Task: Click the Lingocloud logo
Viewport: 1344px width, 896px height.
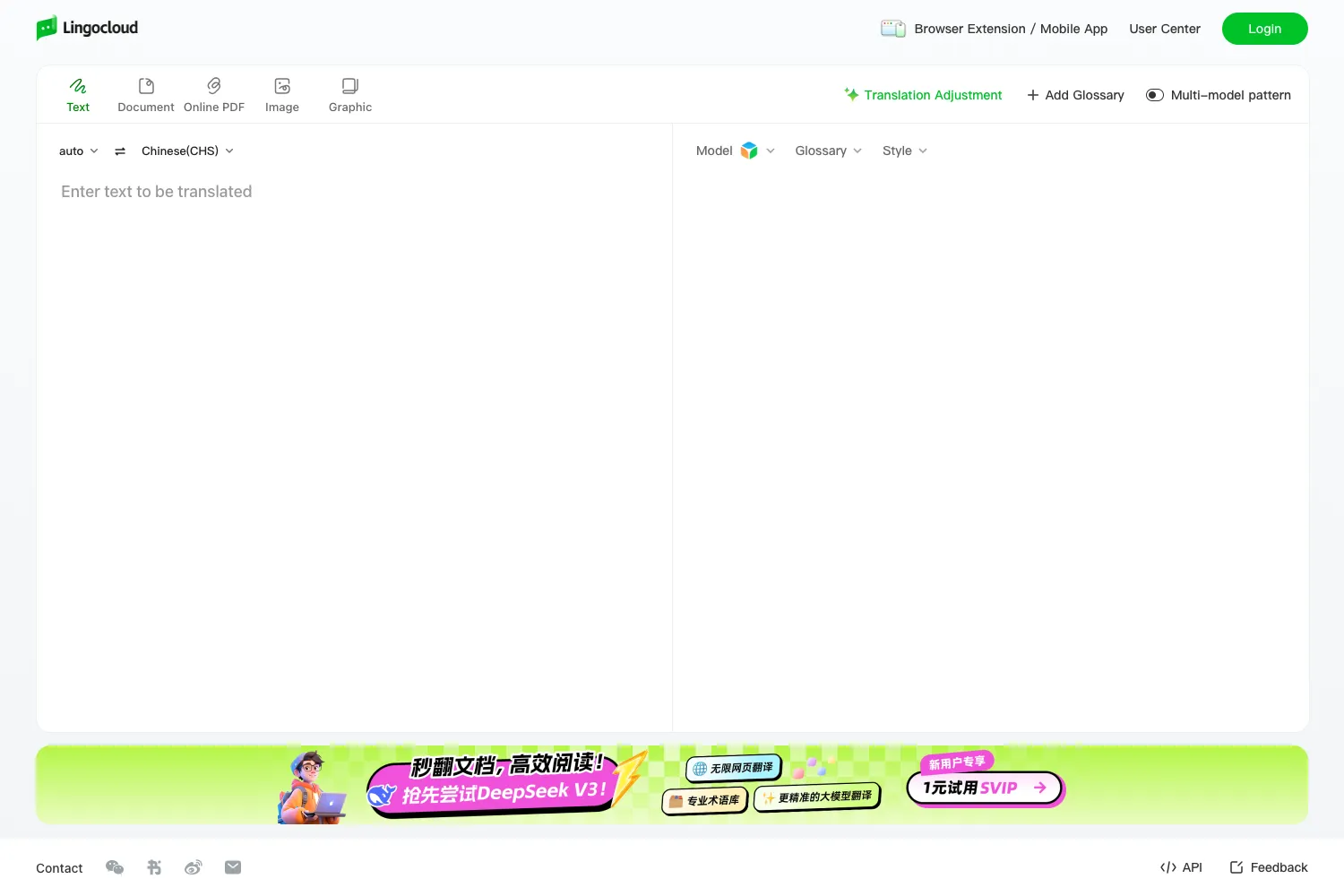Action: pyautogui.click(x=87, y=28)
